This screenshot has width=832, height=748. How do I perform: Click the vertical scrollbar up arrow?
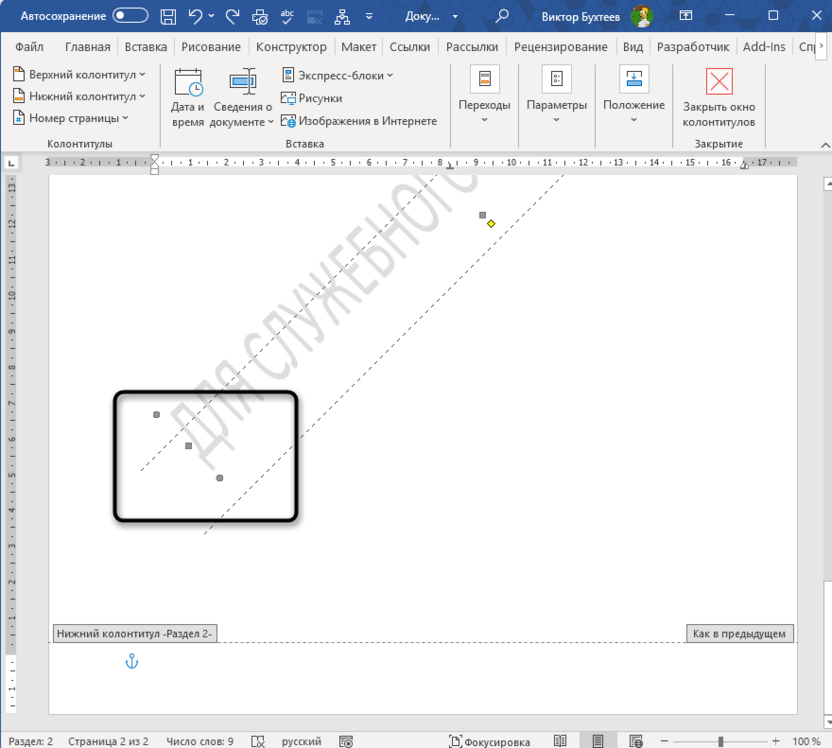pos(827,184)
